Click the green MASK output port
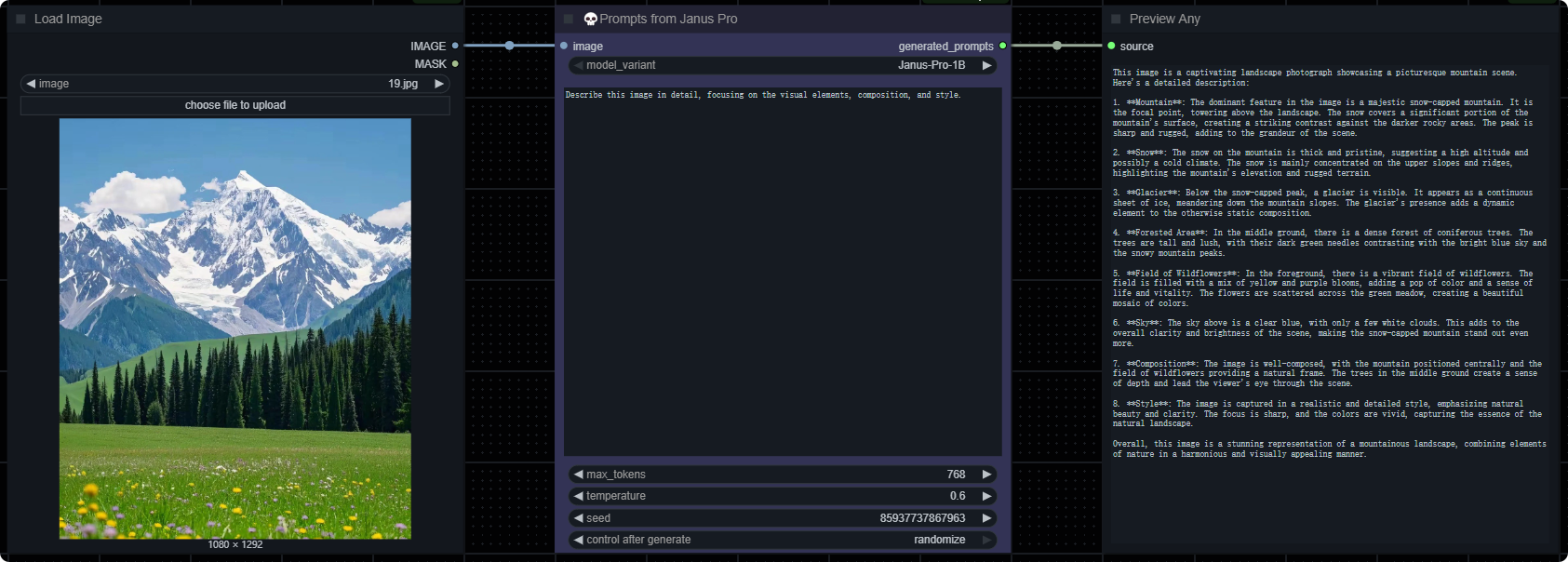The width and height of the screenshot is (1568, 562). [455, 64]
